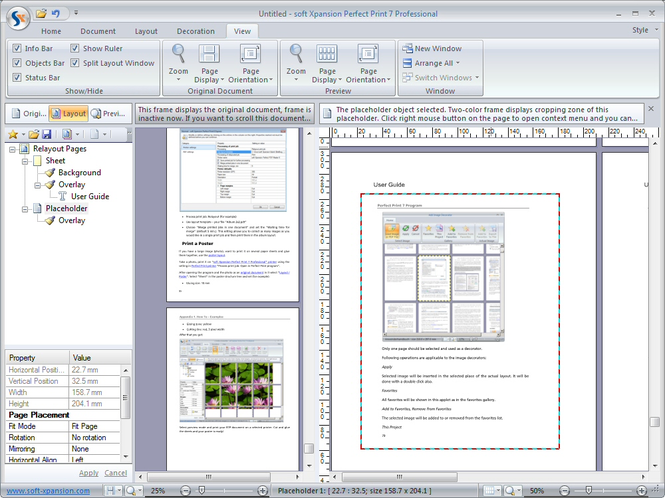Click the New Window command
Screen dimensions: 665x498
click(x=432, y=48)
